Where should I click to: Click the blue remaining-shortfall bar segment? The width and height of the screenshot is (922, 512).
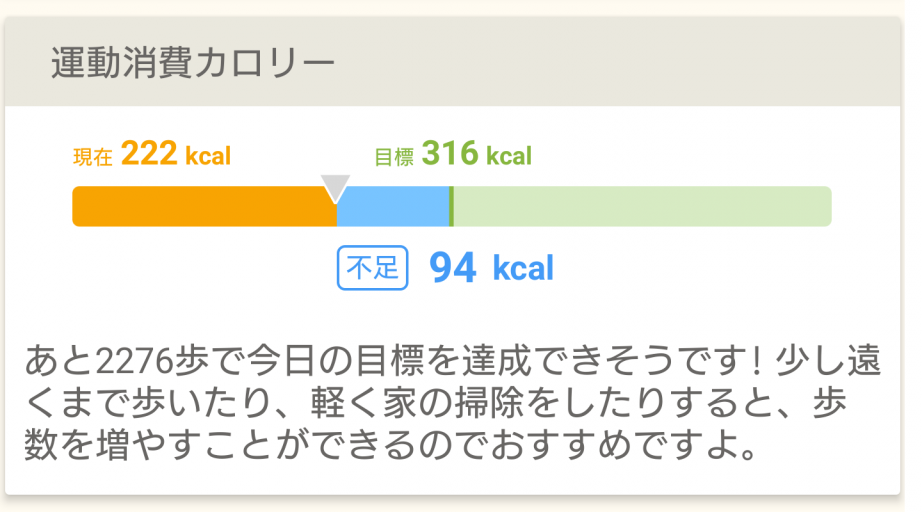393,206
